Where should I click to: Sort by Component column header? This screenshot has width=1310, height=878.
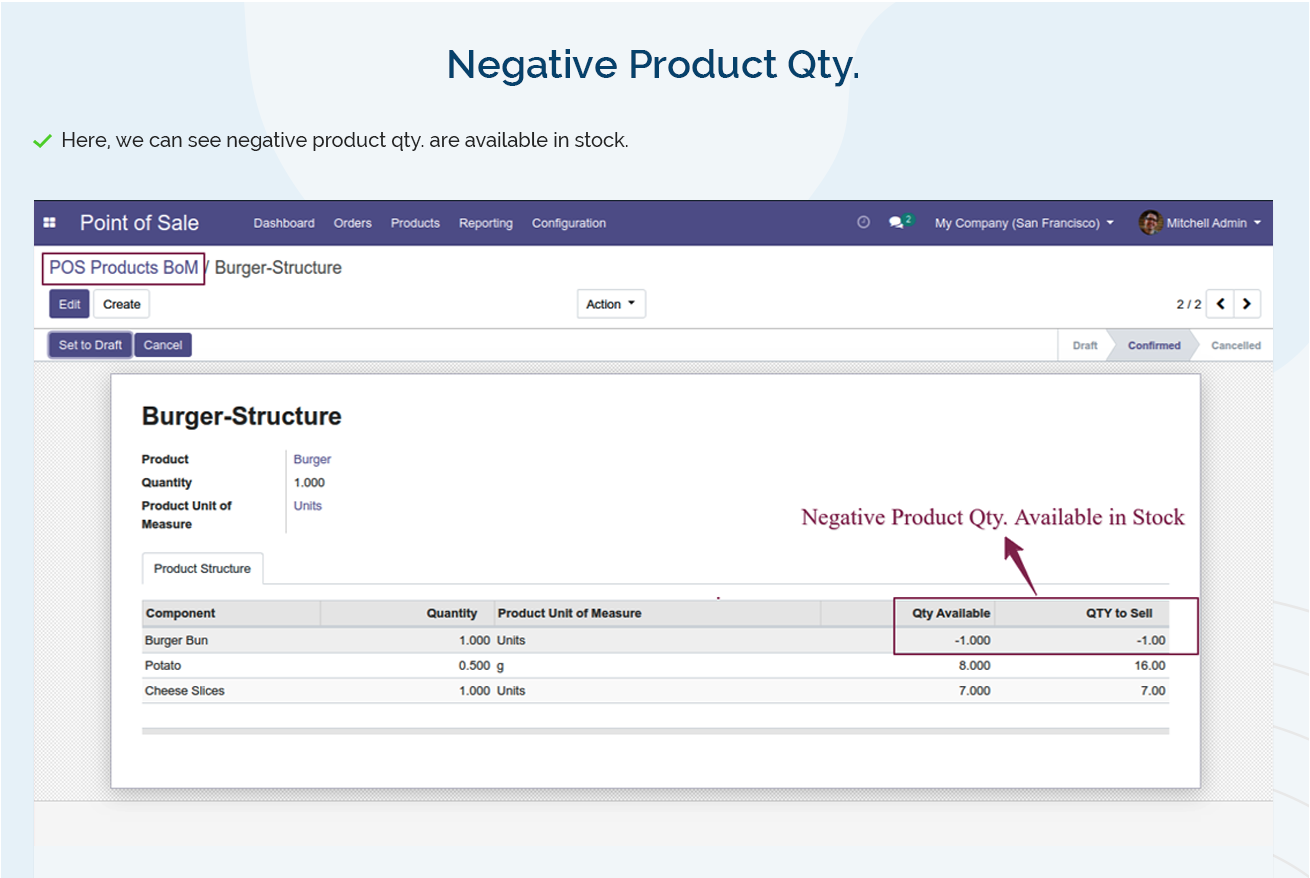pos(231,613)
